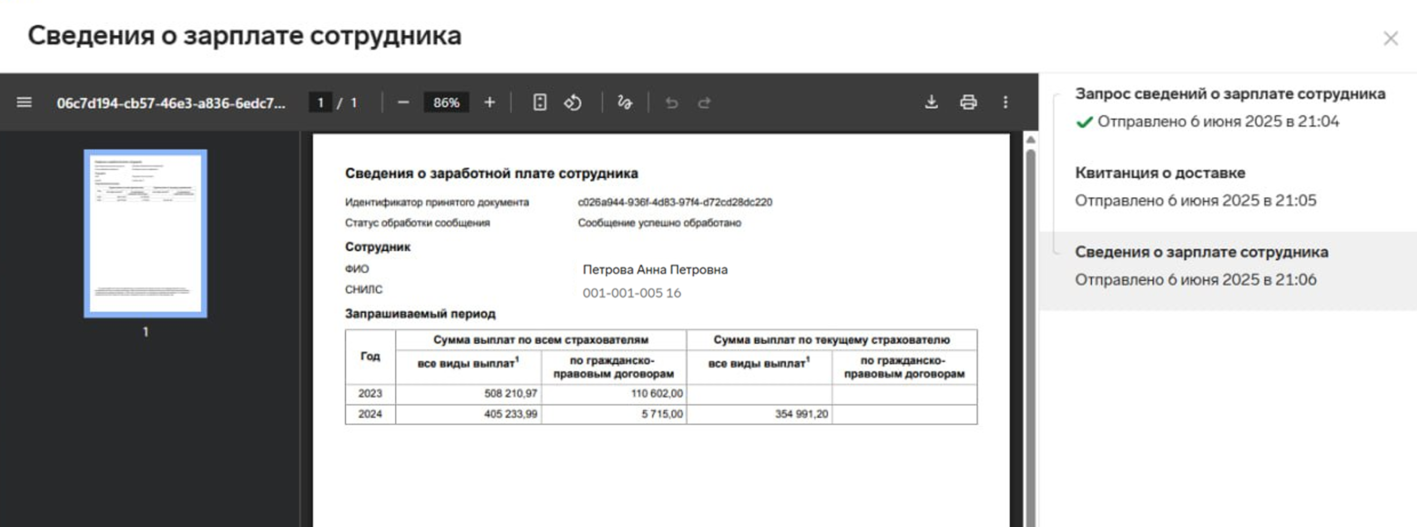Screen dimensions: 1417x527
Task: Click the cell with 405 233,99
Action: point(468,414)
